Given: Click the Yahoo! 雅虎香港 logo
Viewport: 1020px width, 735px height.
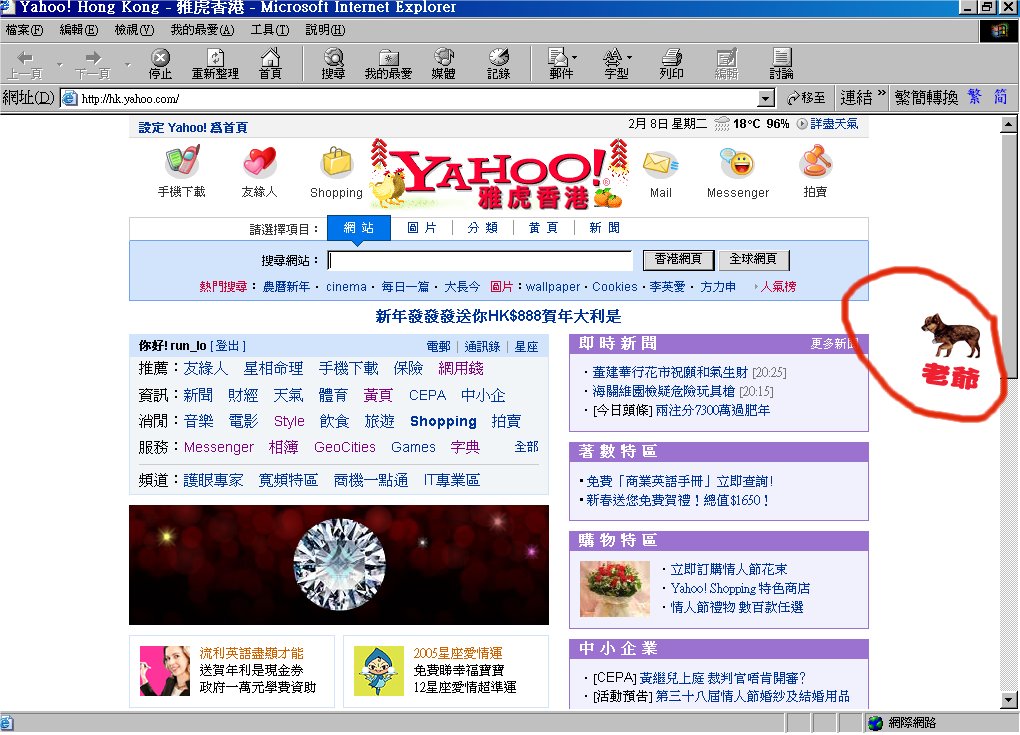Looking at the screenshot, I should click(x=500, y=174).
